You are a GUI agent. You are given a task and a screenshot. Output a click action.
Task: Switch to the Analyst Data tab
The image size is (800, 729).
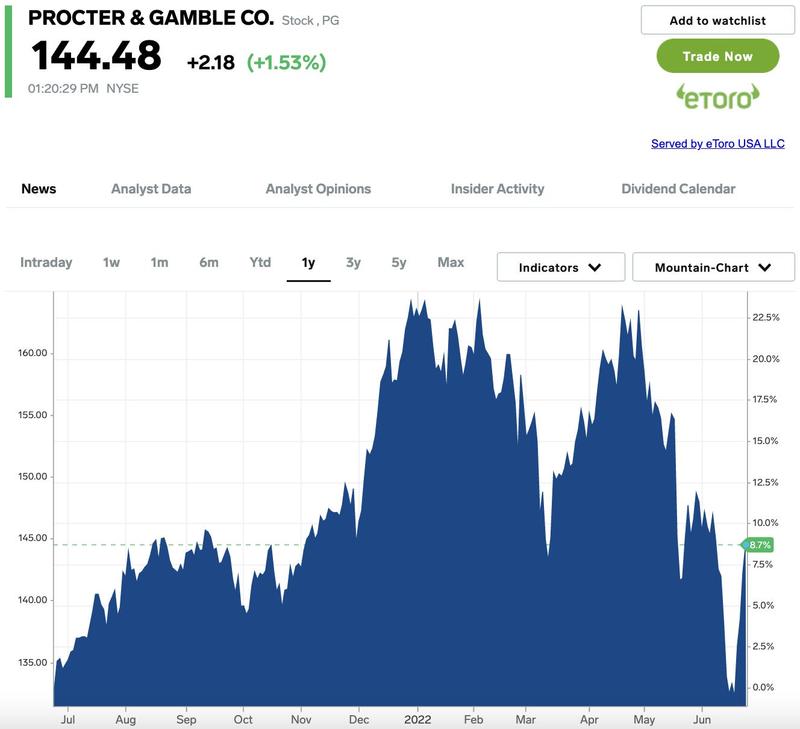(x=151, y=189)
